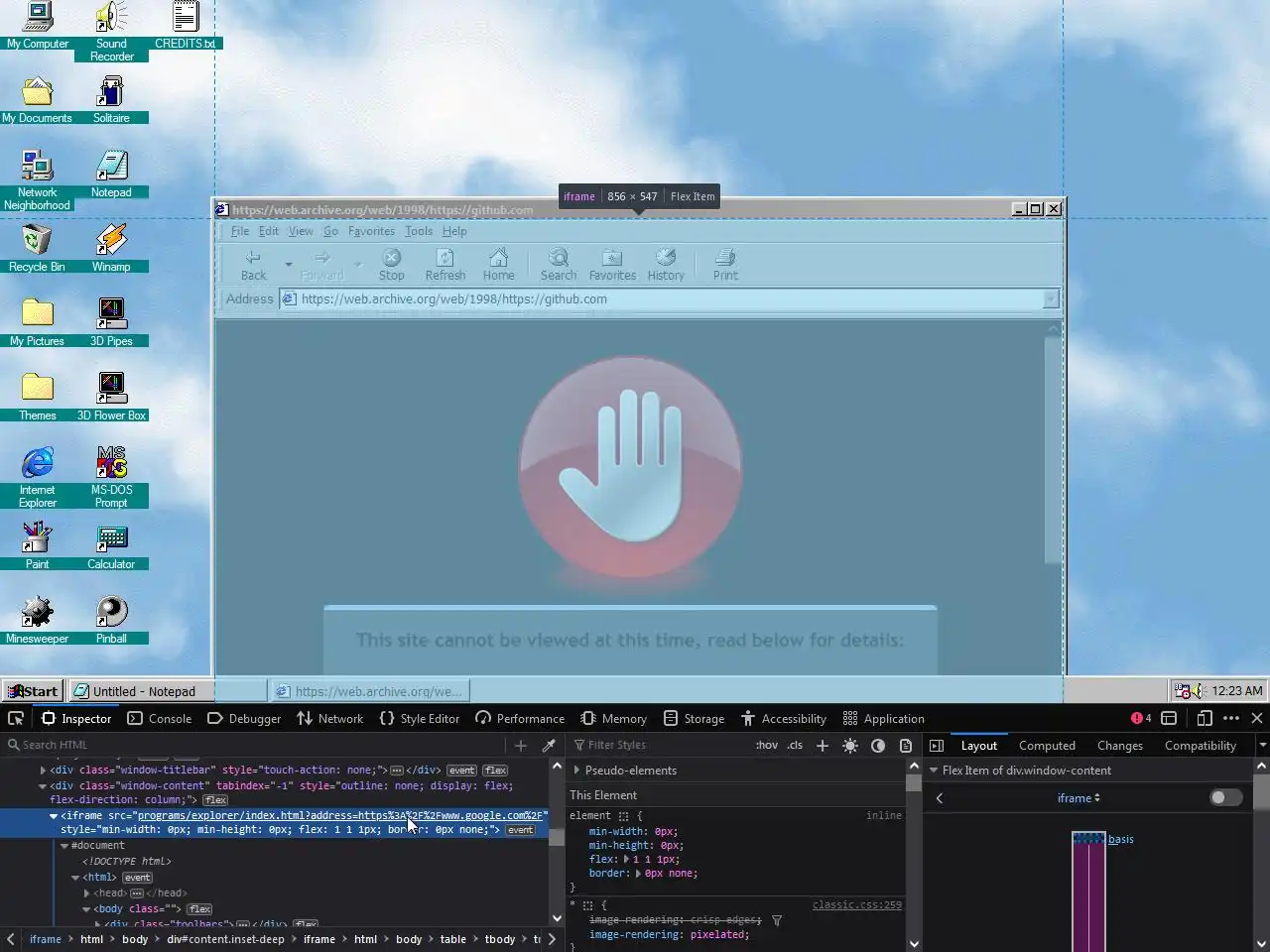Open the File menu in Internet Explorer
This screenshot has height=952, width=1270.
(x=240, y=231)
